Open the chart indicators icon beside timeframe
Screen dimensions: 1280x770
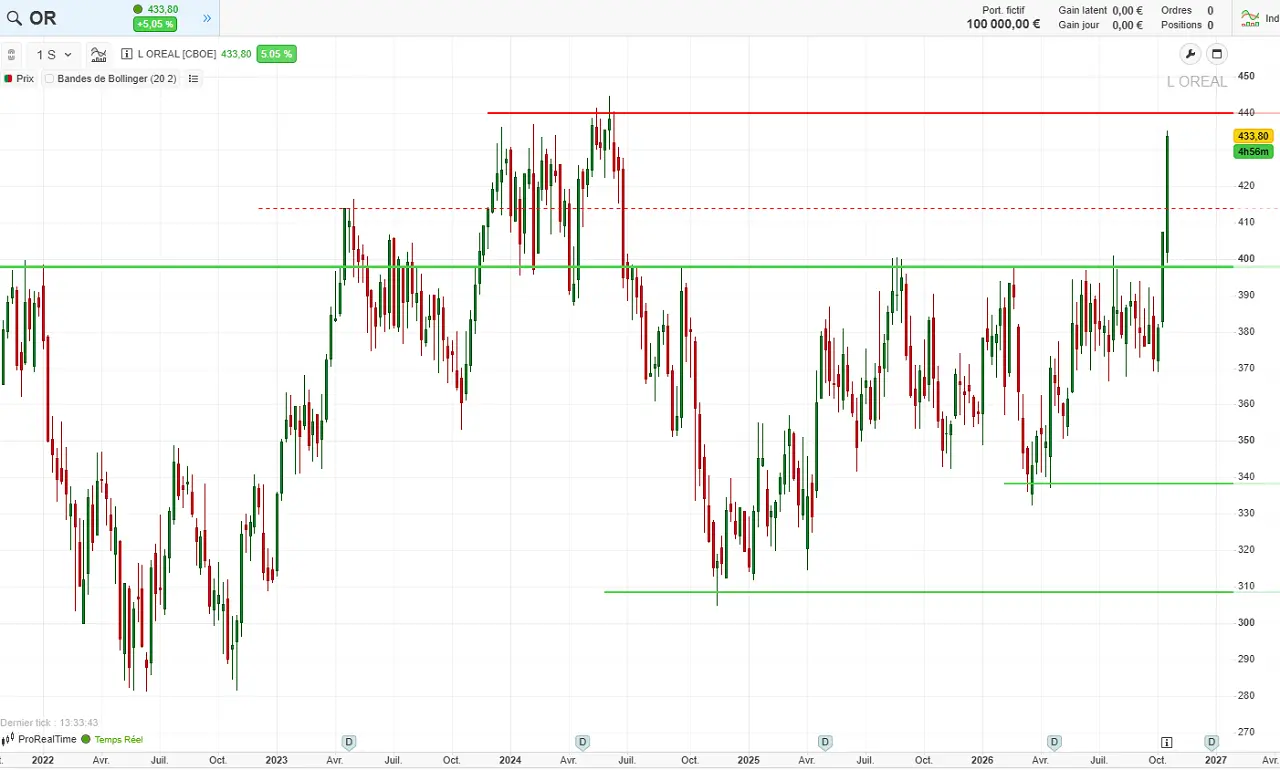[98, 55]
